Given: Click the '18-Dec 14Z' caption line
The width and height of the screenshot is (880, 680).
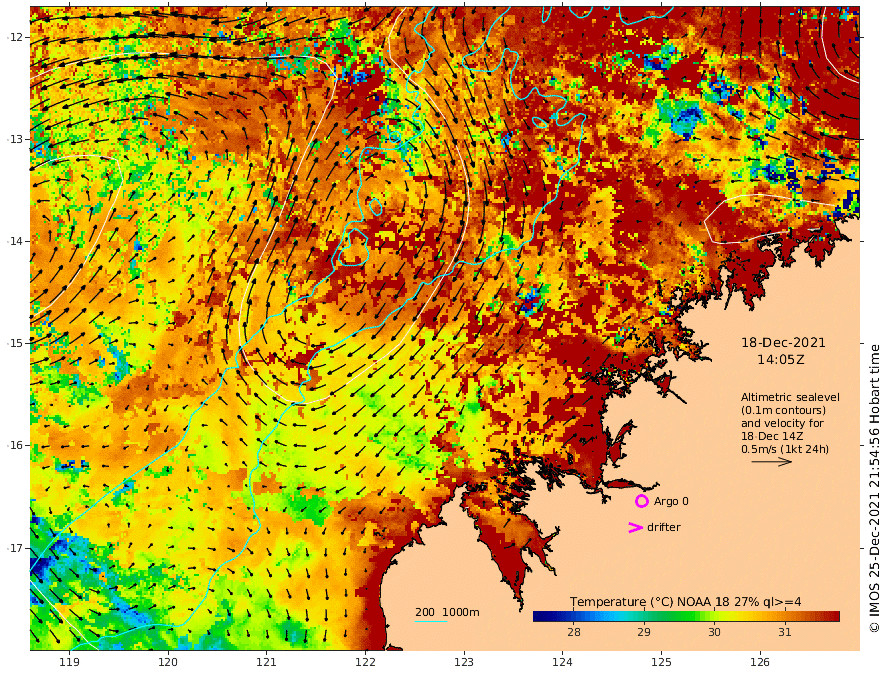Looking at the screenshot, I should [772, 436].
